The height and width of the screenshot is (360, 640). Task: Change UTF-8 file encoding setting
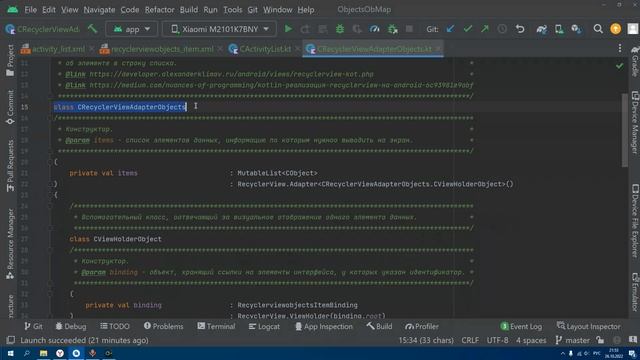(497, 340)
